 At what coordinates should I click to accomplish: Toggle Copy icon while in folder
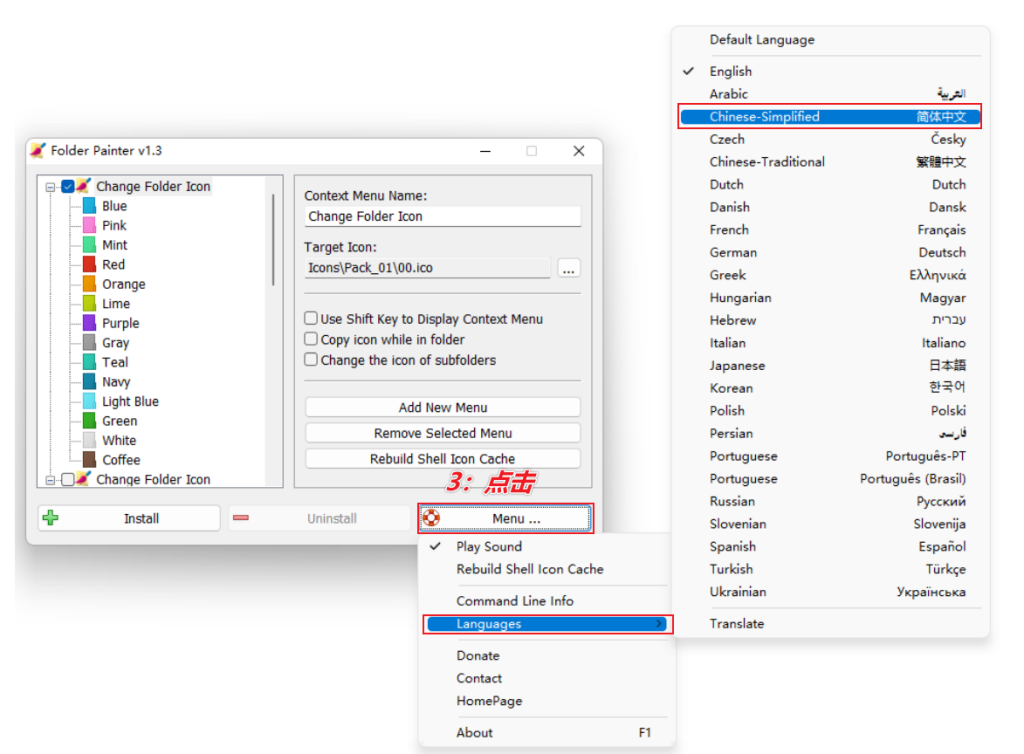311,340
